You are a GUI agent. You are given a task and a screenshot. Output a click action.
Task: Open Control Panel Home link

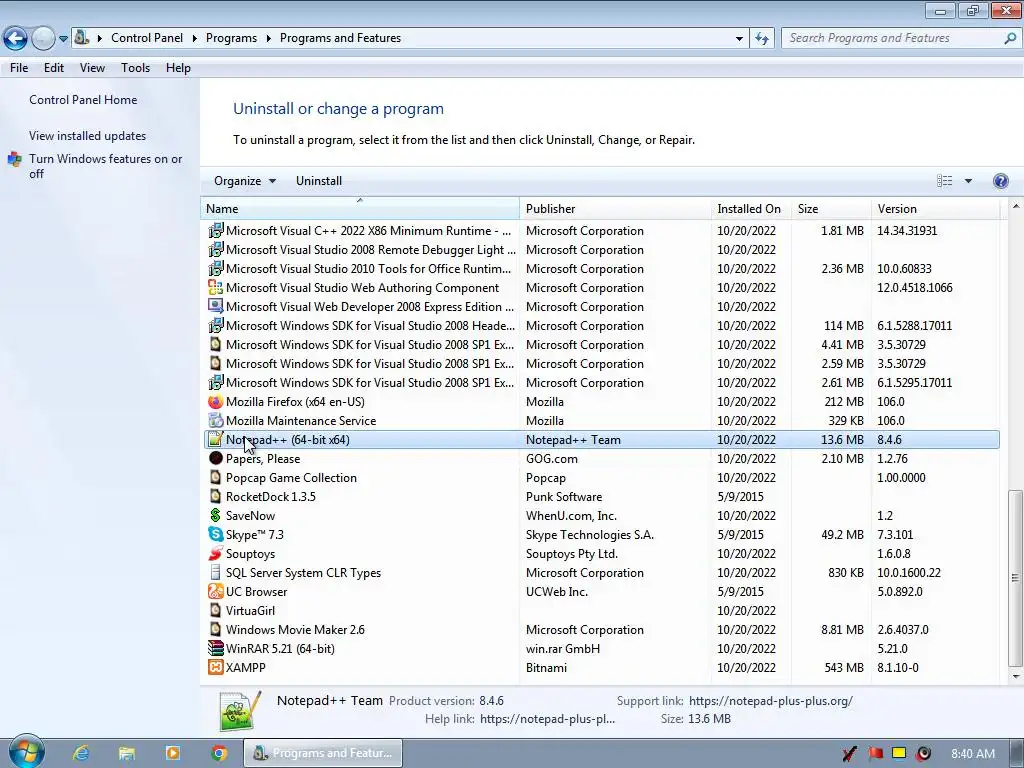click(83, 100)
